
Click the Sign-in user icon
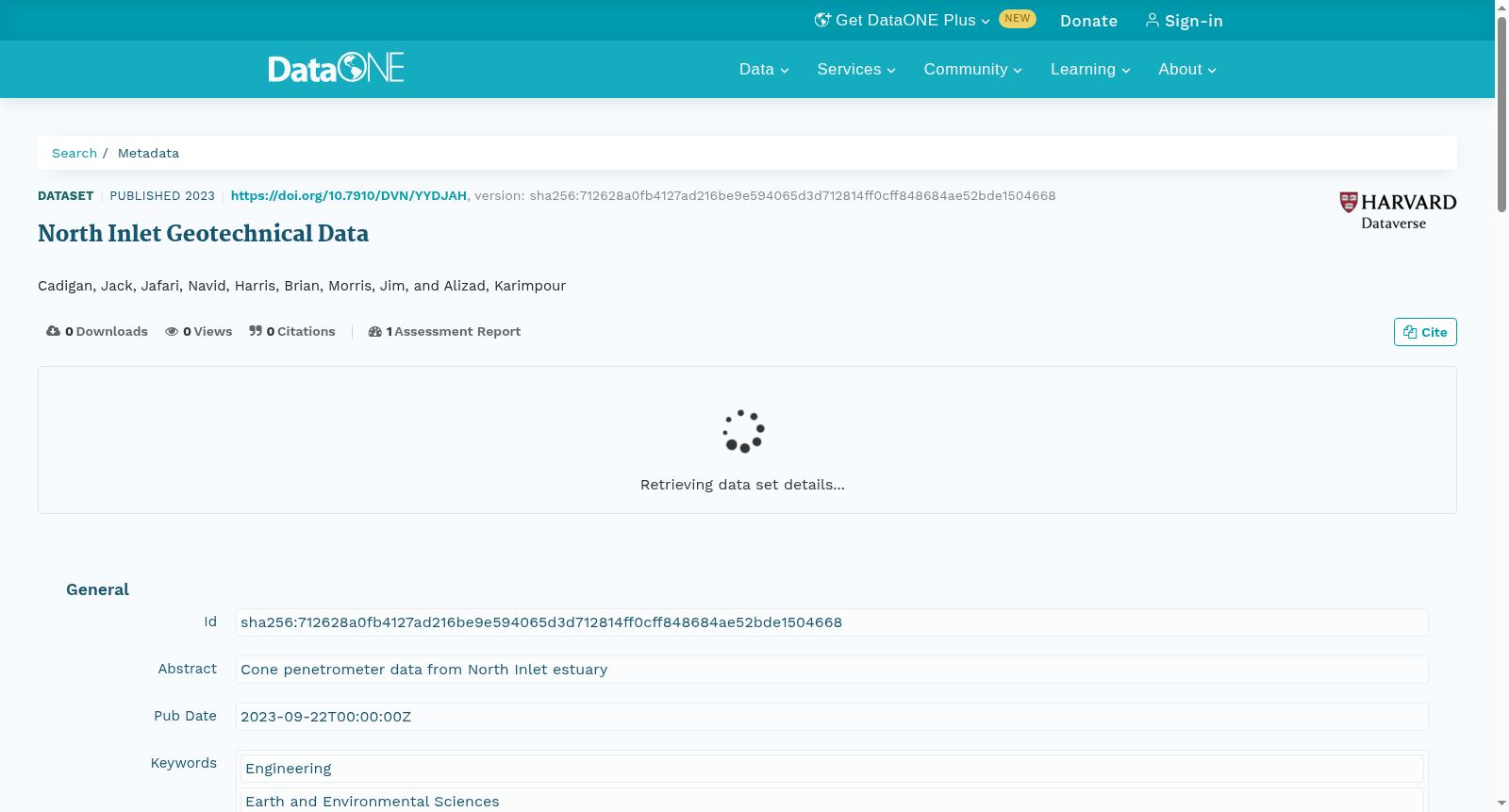[x=1152, y=20]
